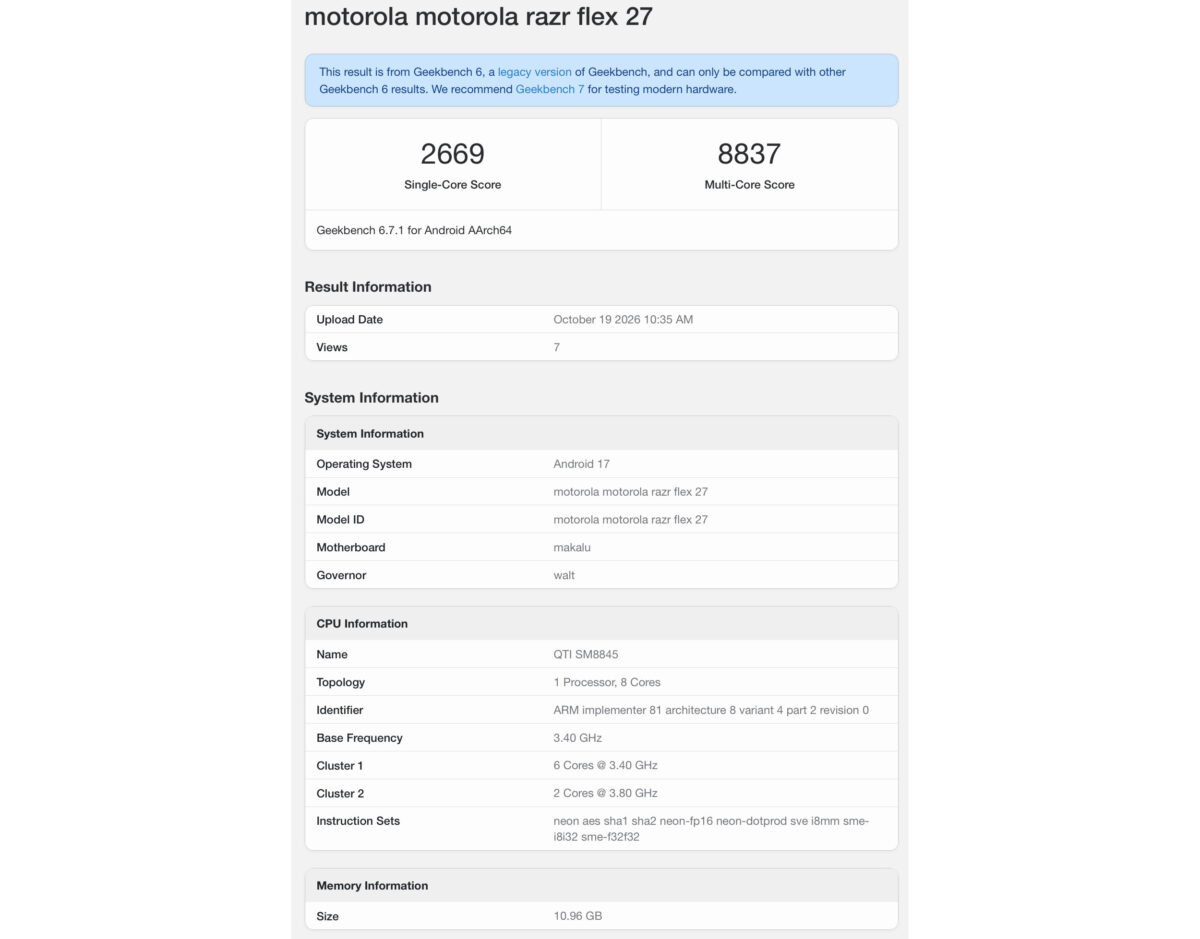1200x939 pixels.
Task: Select the Single-Core Score label
Action: tap(452, 185)
